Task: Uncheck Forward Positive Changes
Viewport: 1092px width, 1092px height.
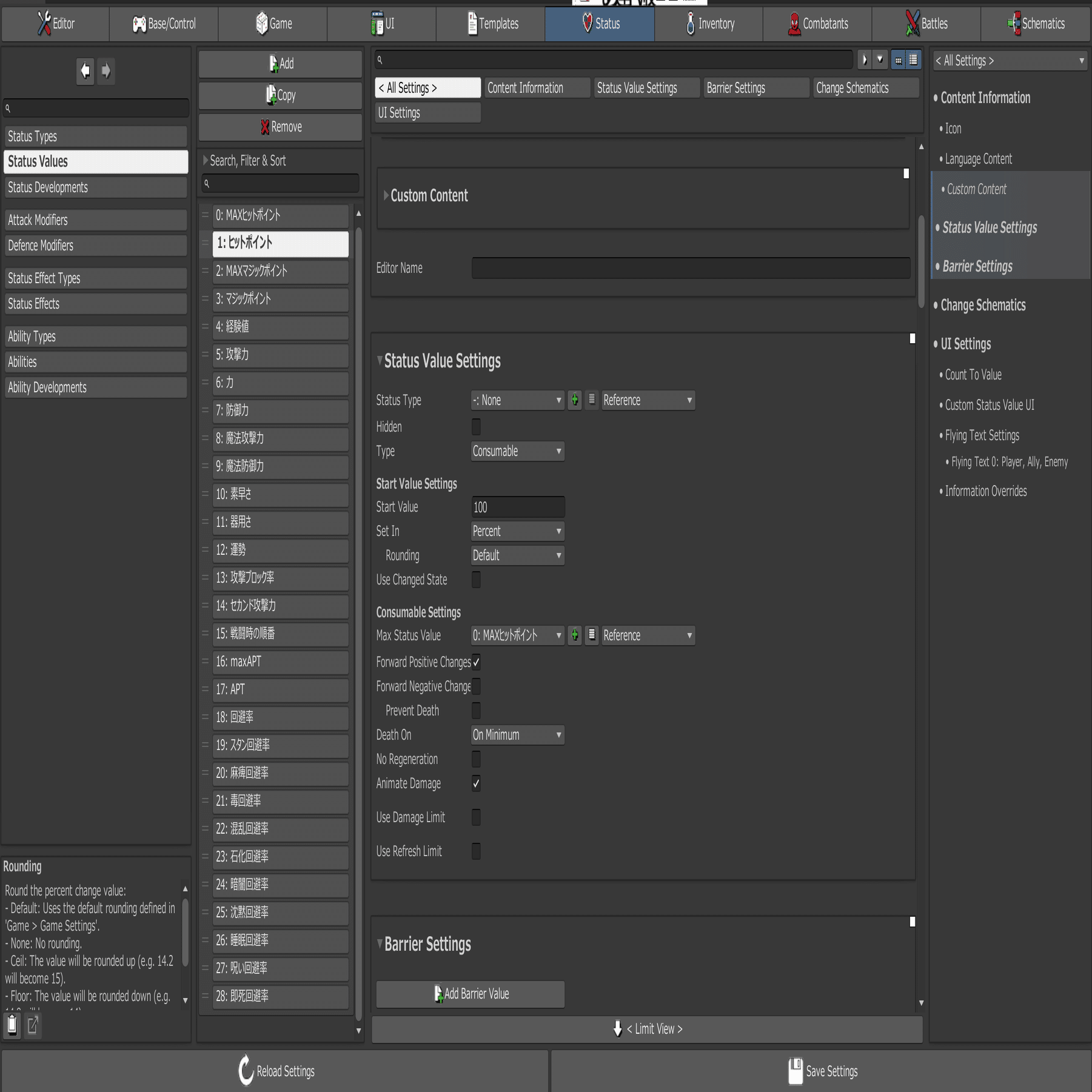Action: [x=476, y=662]
